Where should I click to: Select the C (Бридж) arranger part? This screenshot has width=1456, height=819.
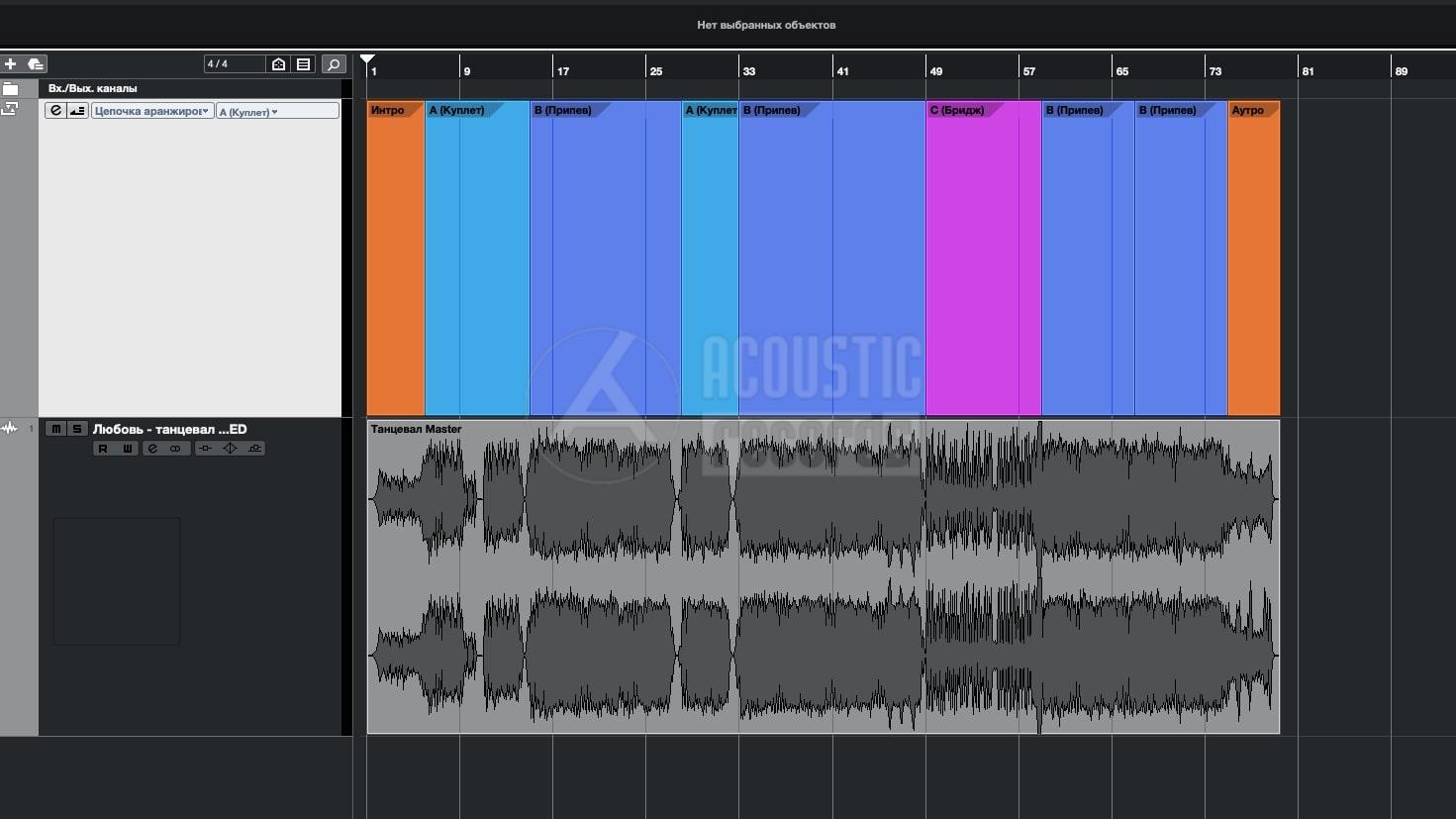(984, 257)
